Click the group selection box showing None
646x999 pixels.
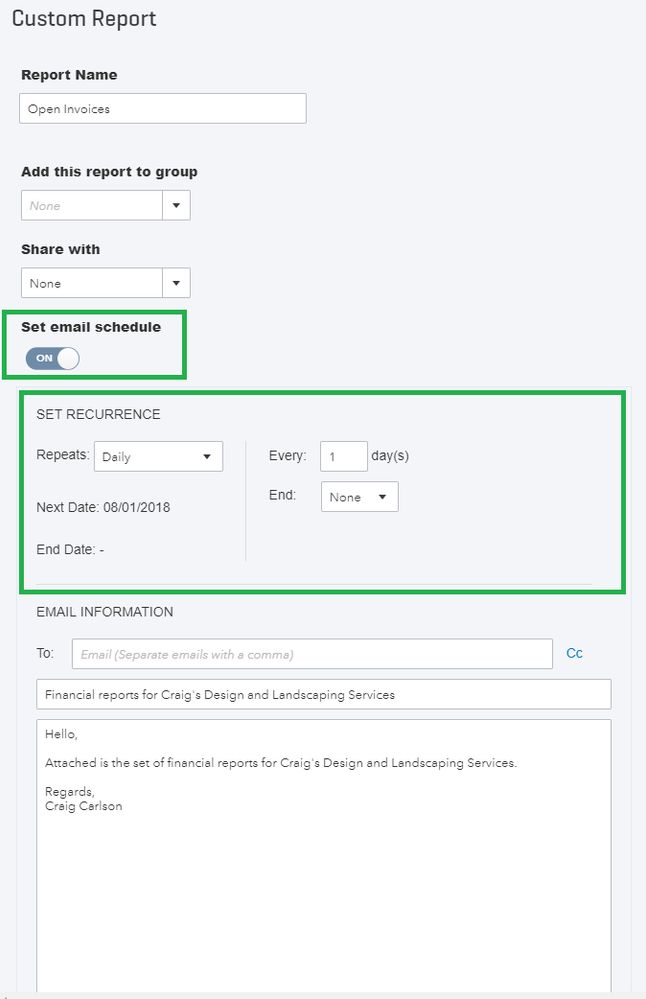[92, 206]
